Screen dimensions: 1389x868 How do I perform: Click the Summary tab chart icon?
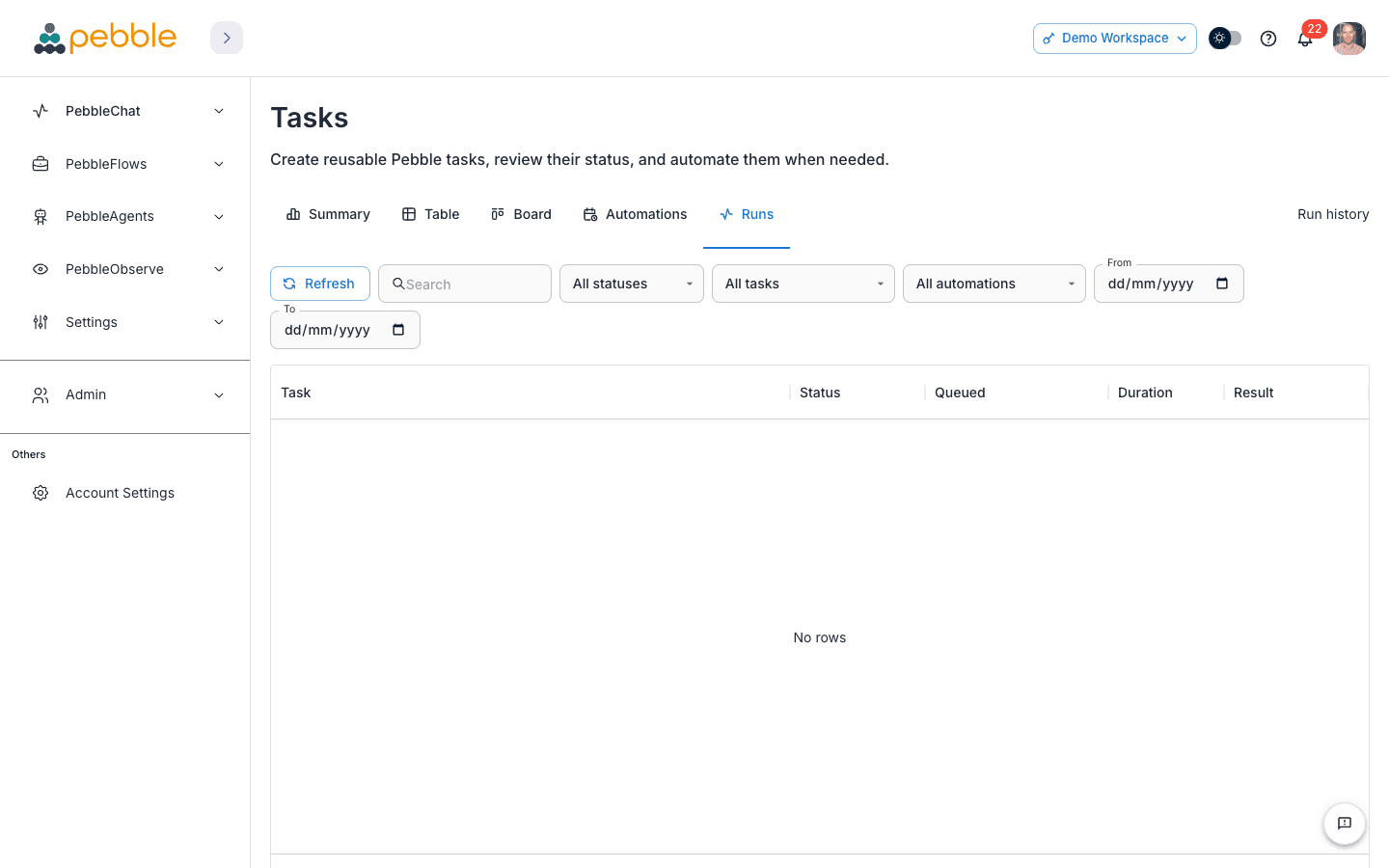point(293,214)
